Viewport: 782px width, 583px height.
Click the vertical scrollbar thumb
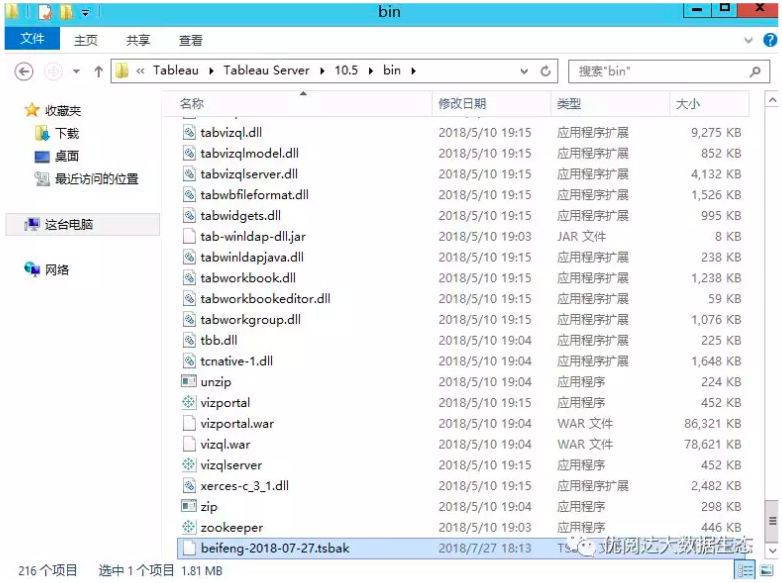tap(772, 521)
